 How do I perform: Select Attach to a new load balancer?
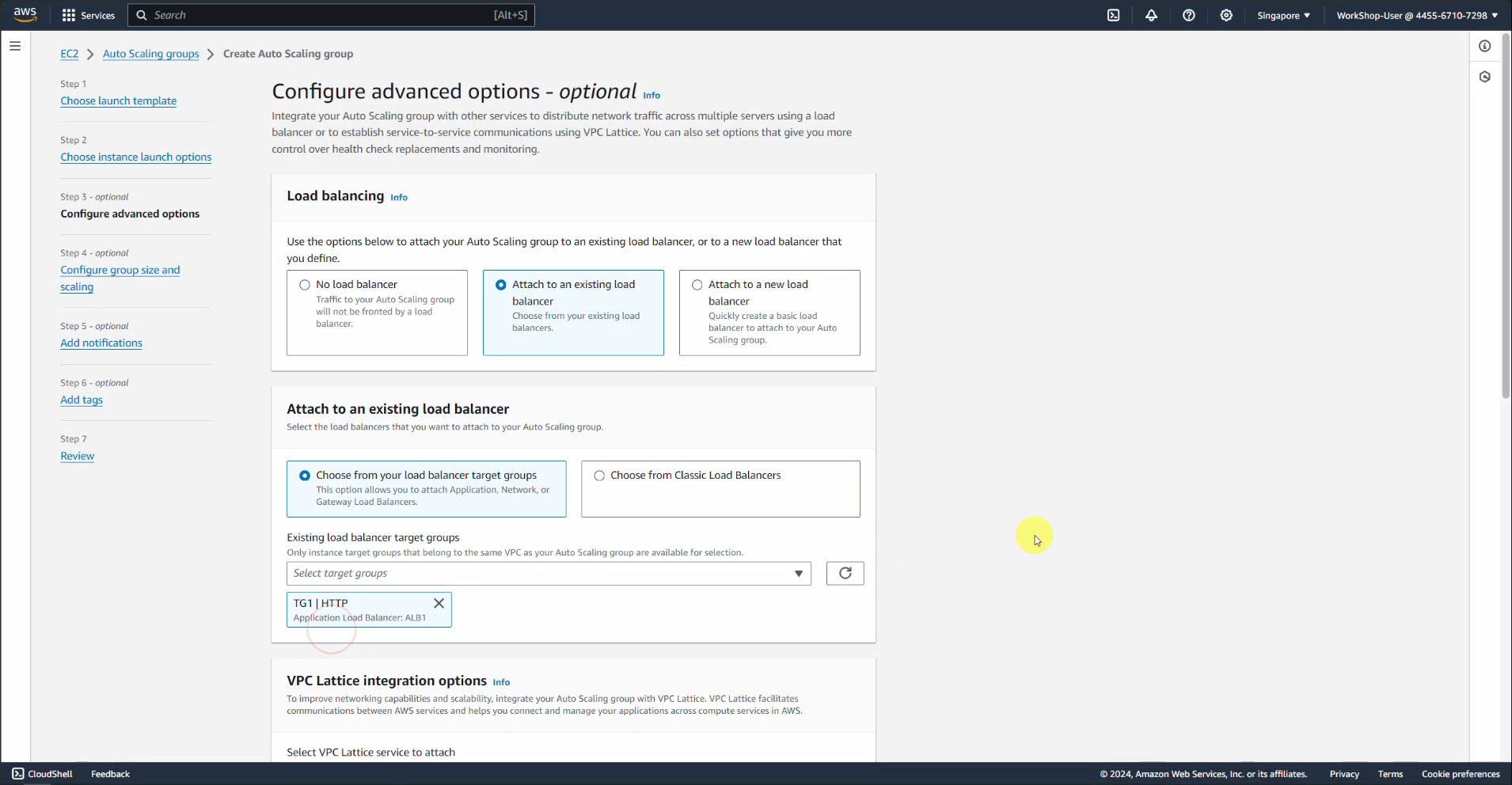tap(697, 285)
